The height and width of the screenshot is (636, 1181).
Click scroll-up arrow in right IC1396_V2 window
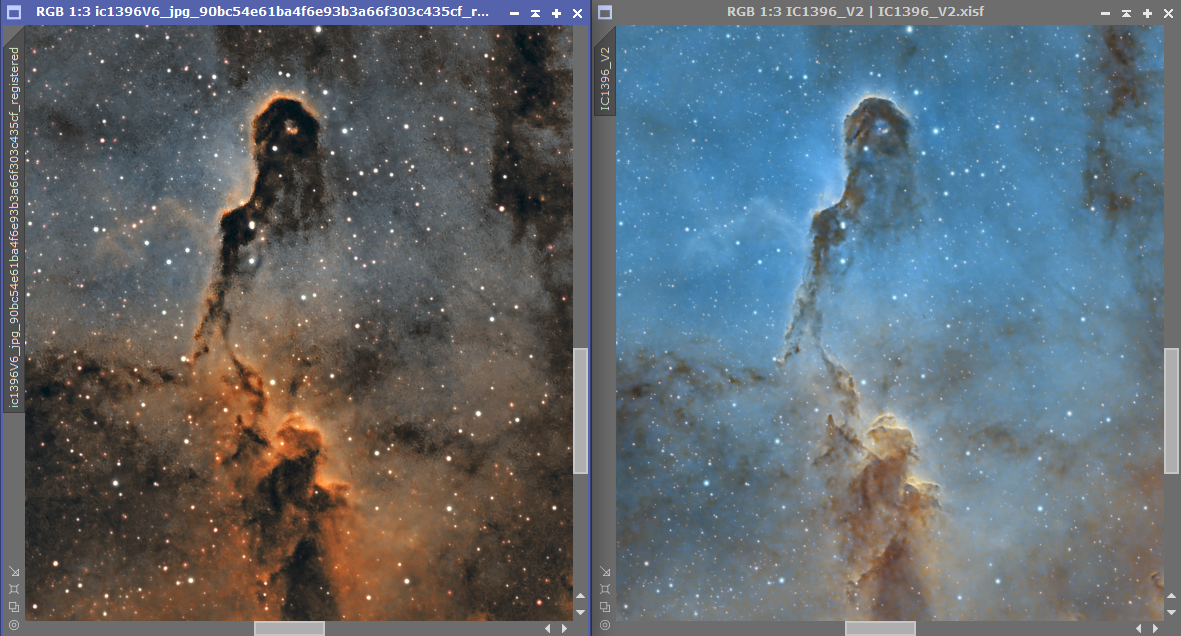[x=1171, y=596]
